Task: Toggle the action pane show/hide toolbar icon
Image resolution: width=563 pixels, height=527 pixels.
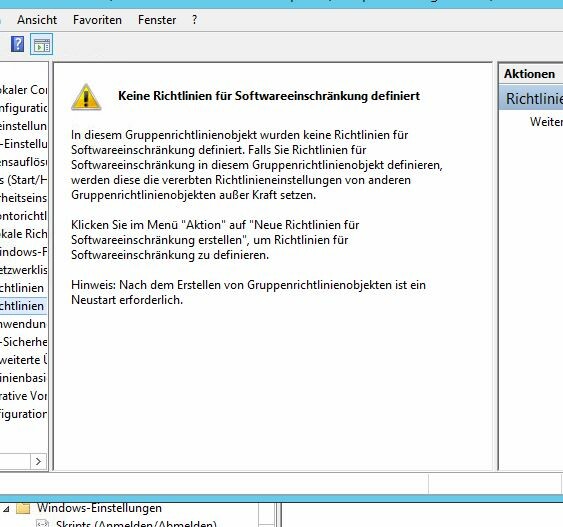Action: click(42, 44)
